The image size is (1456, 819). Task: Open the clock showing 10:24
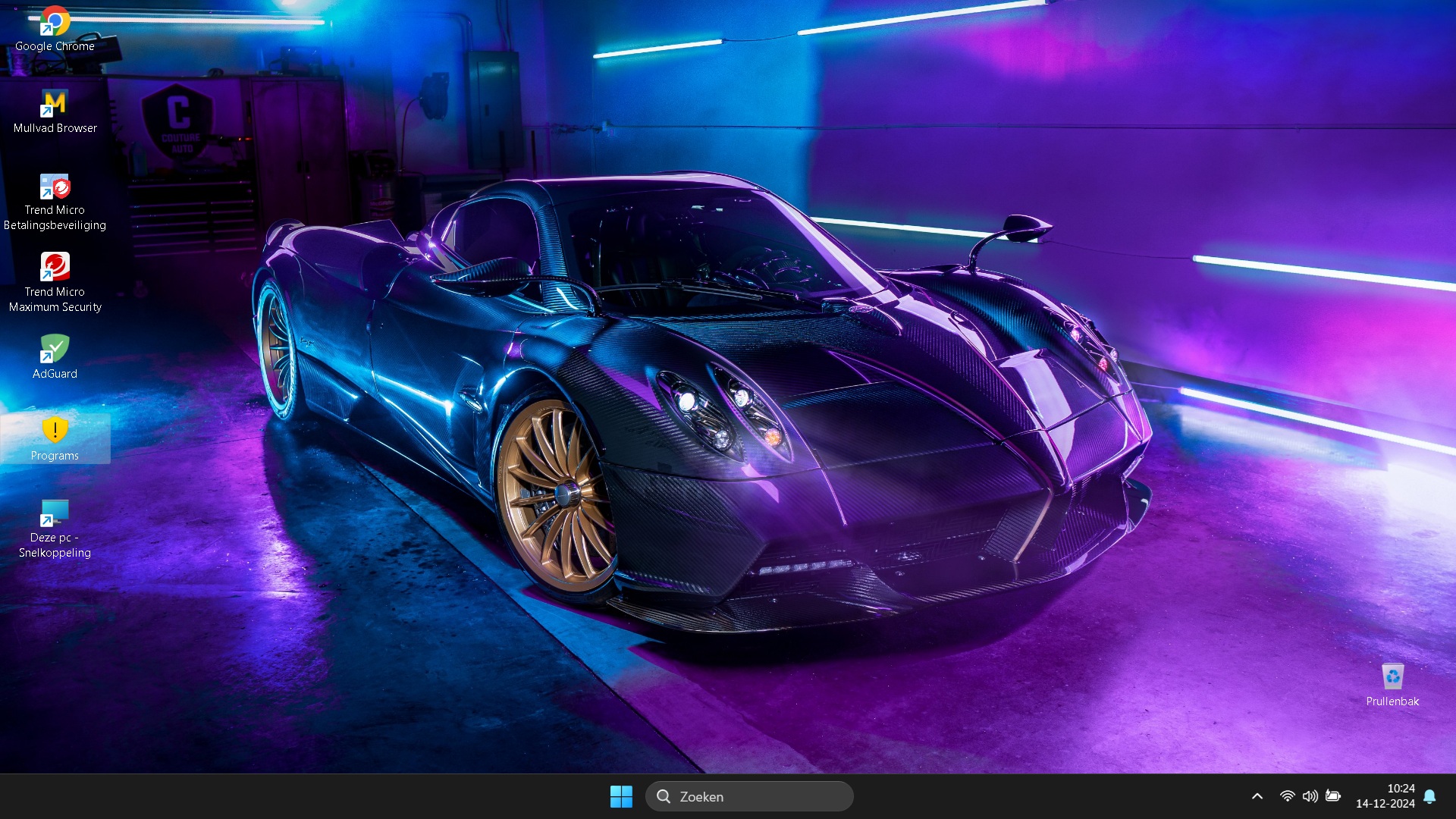(x=1401, y=789)
